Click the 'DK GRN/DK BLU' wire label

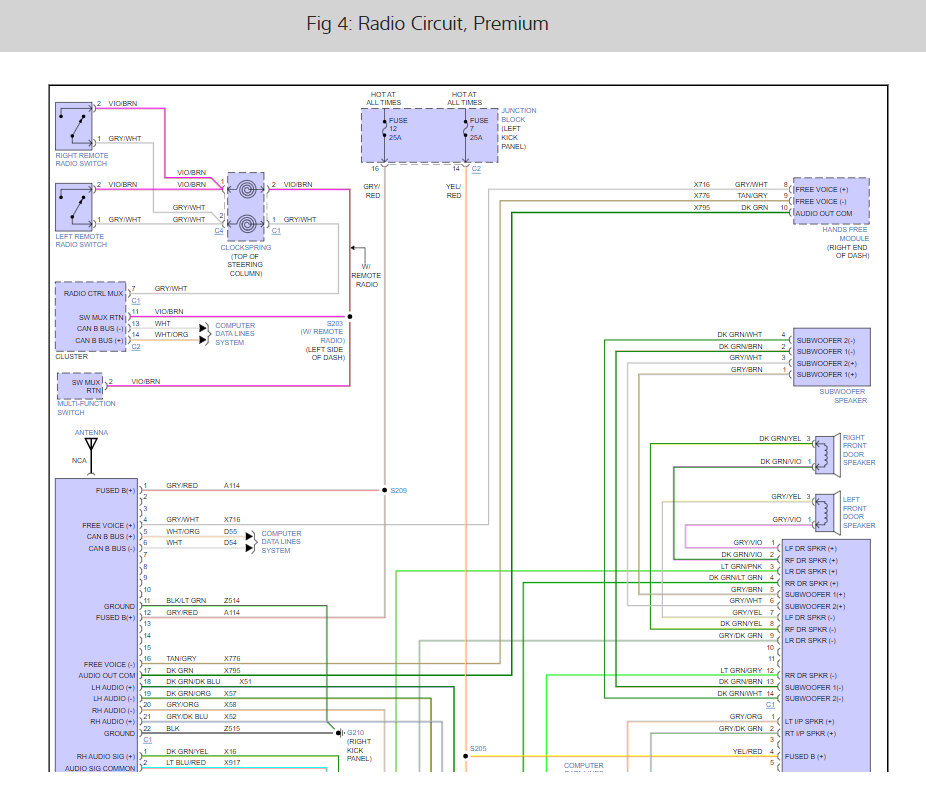193,682
